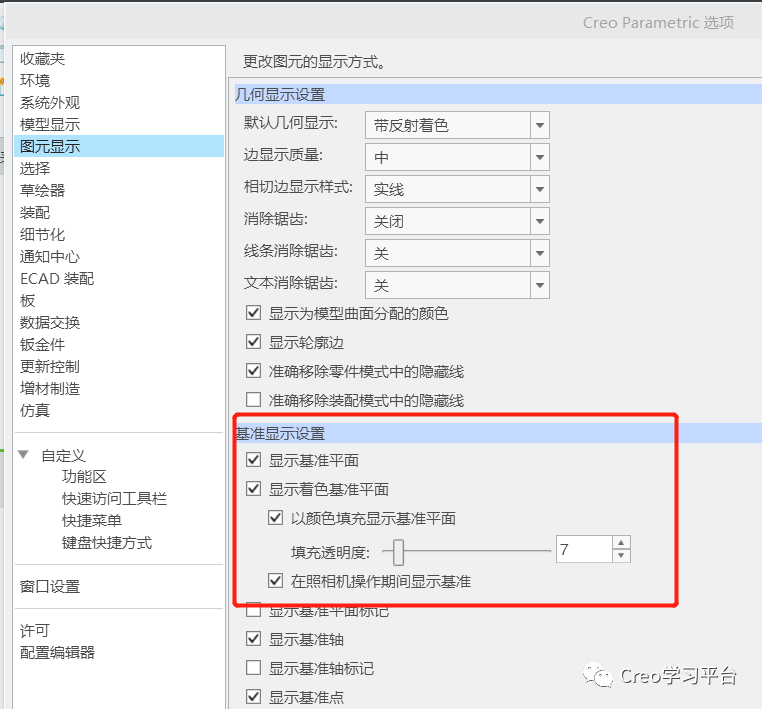Select 图元显示 category

[x=119, y=146]
